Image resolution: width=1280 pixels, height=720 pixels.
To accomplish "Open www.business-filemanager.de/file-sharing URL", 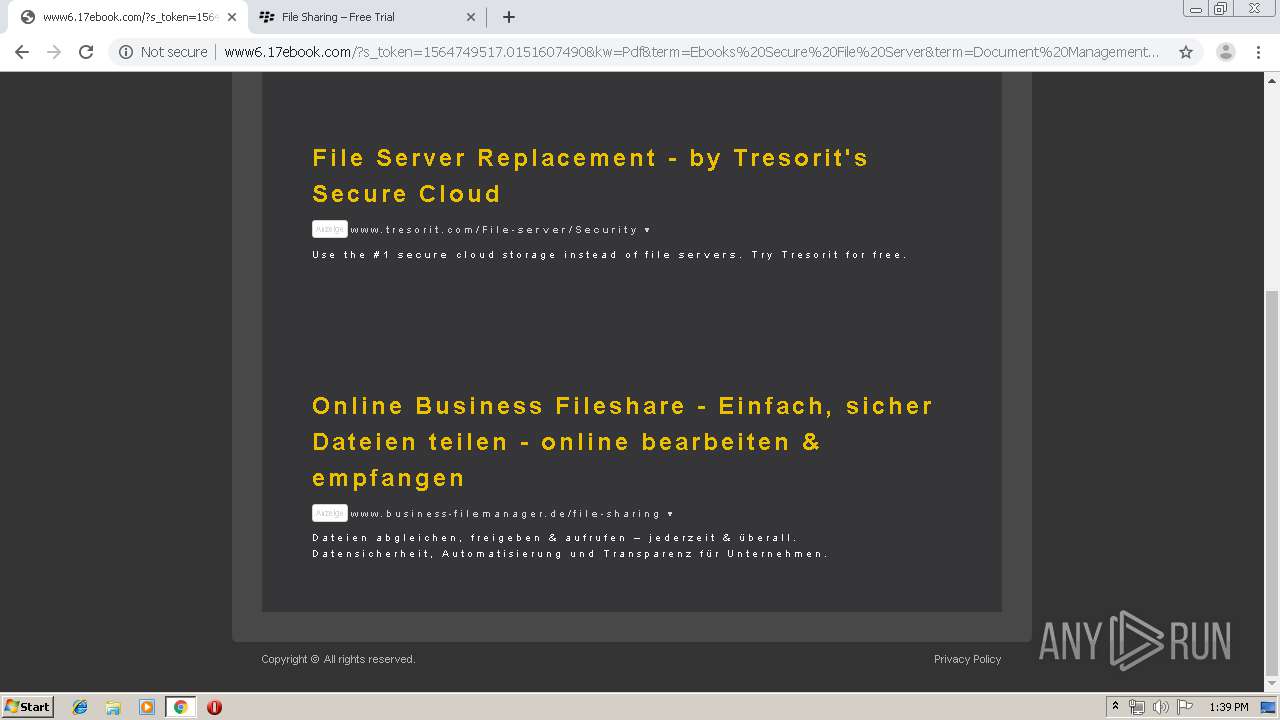I will coord(505,514).
